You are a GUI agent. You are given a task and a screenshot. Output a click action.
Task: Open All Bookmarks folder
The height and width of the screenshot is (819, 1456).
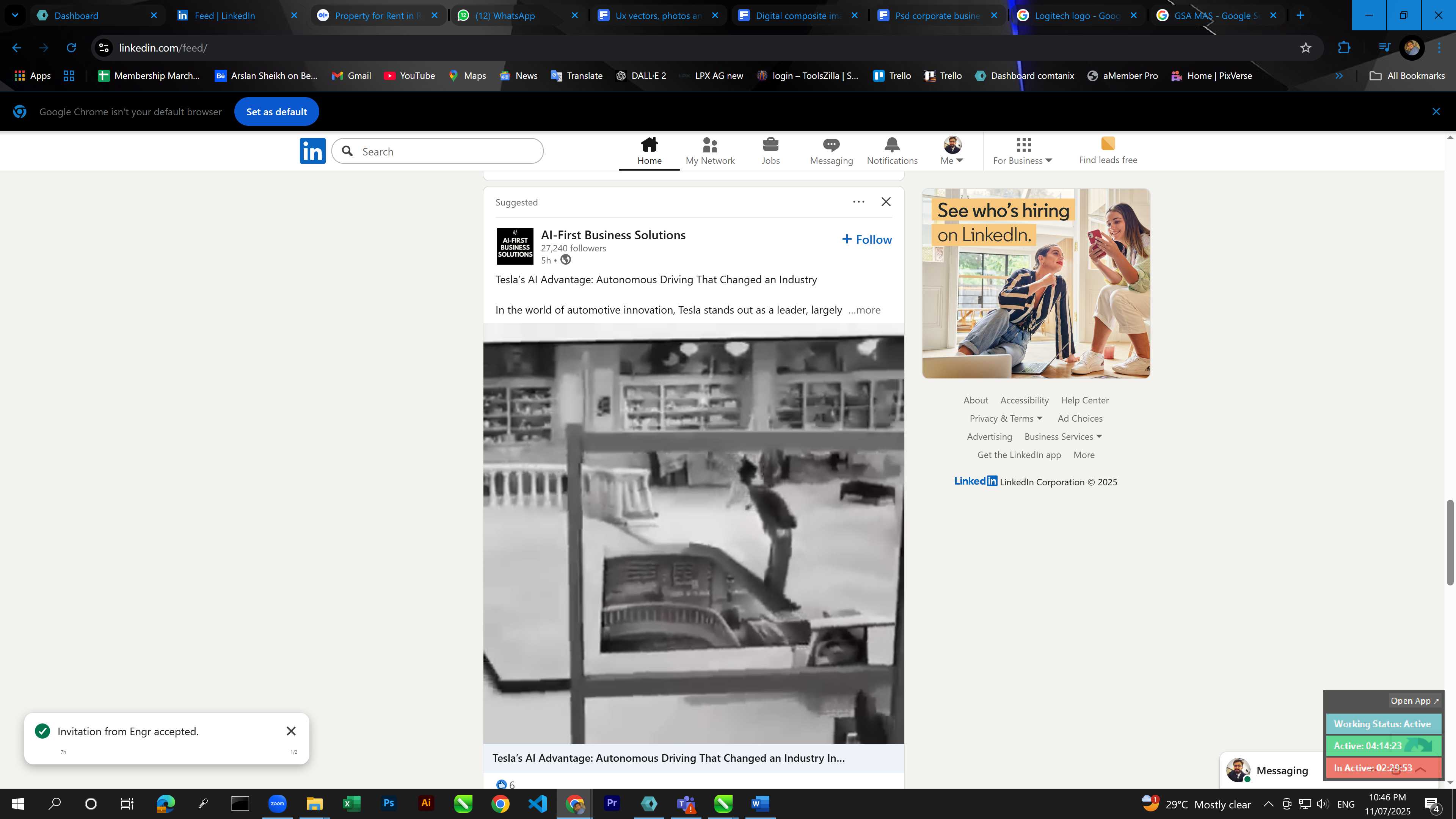pyautogui.click(x=1407, y=76)
